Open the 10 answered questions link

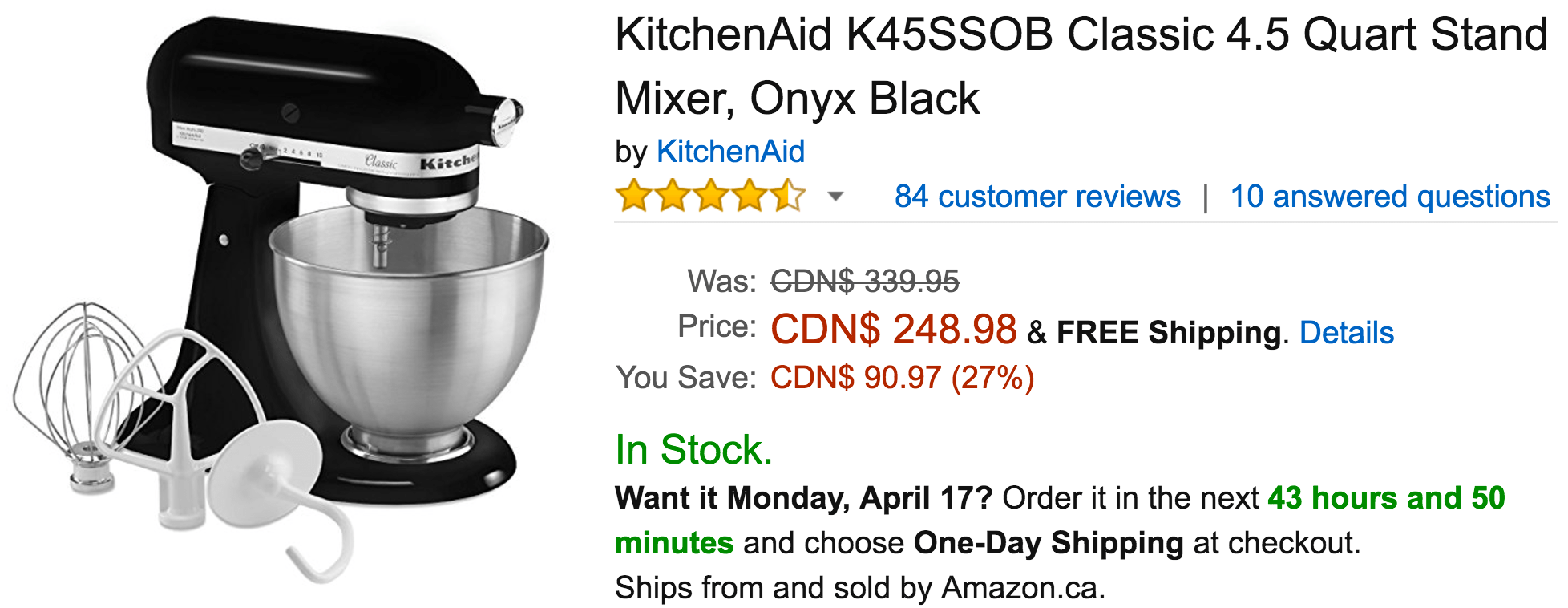(1390, 197)
